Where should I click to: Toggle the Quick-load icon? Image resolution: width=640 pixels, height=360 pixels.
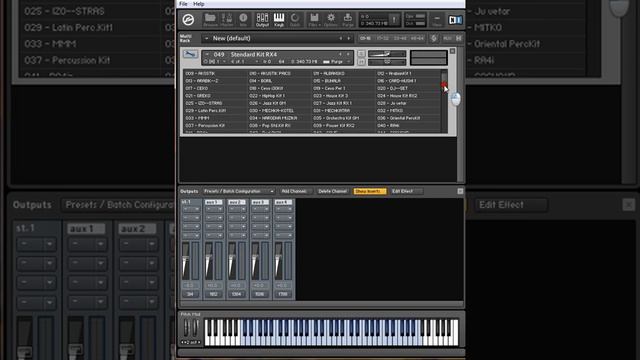coord(295,19)
